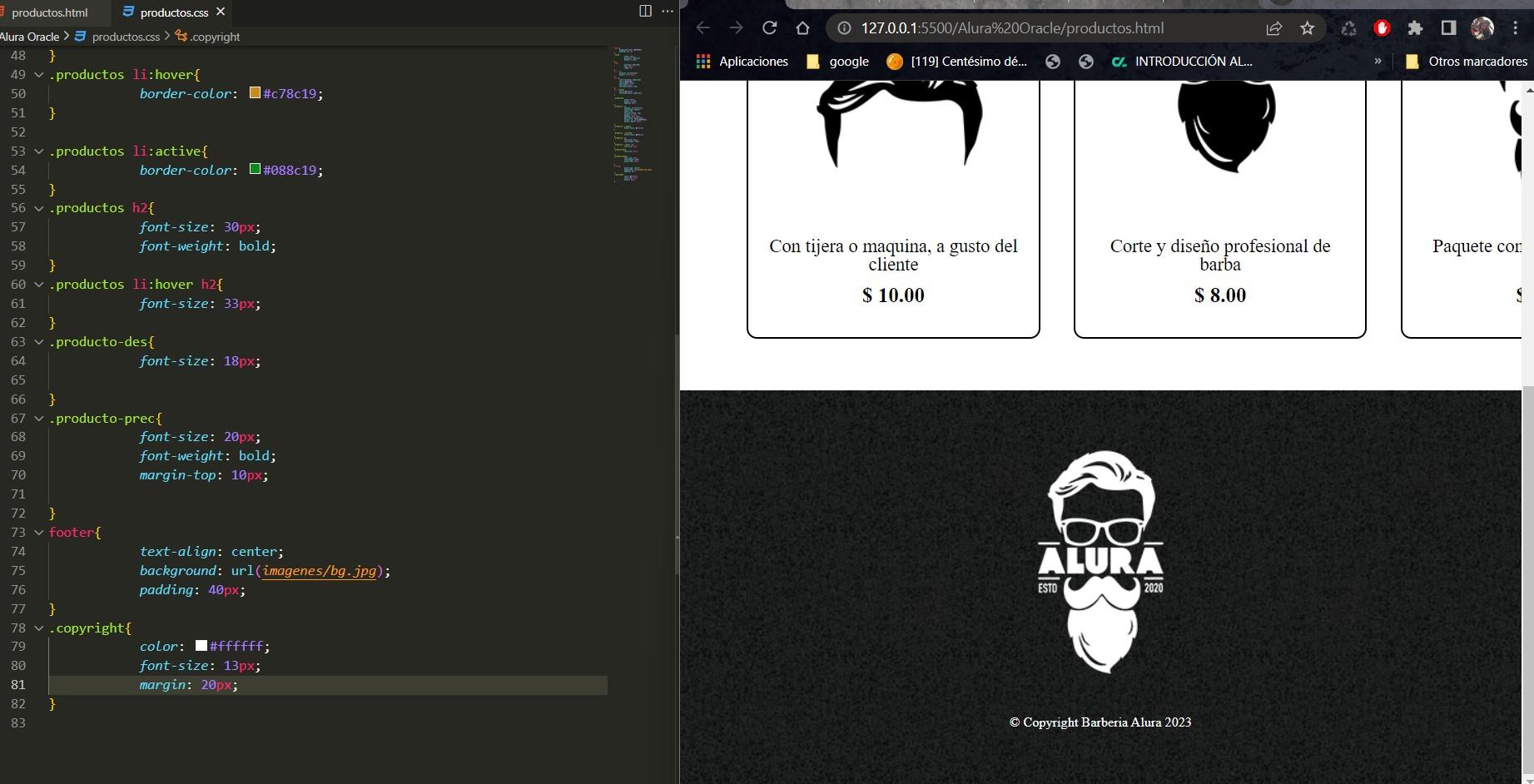Click the haircut silhouette product image
Viewport: 1534px width, 784px height.
[x=899, y=123]
